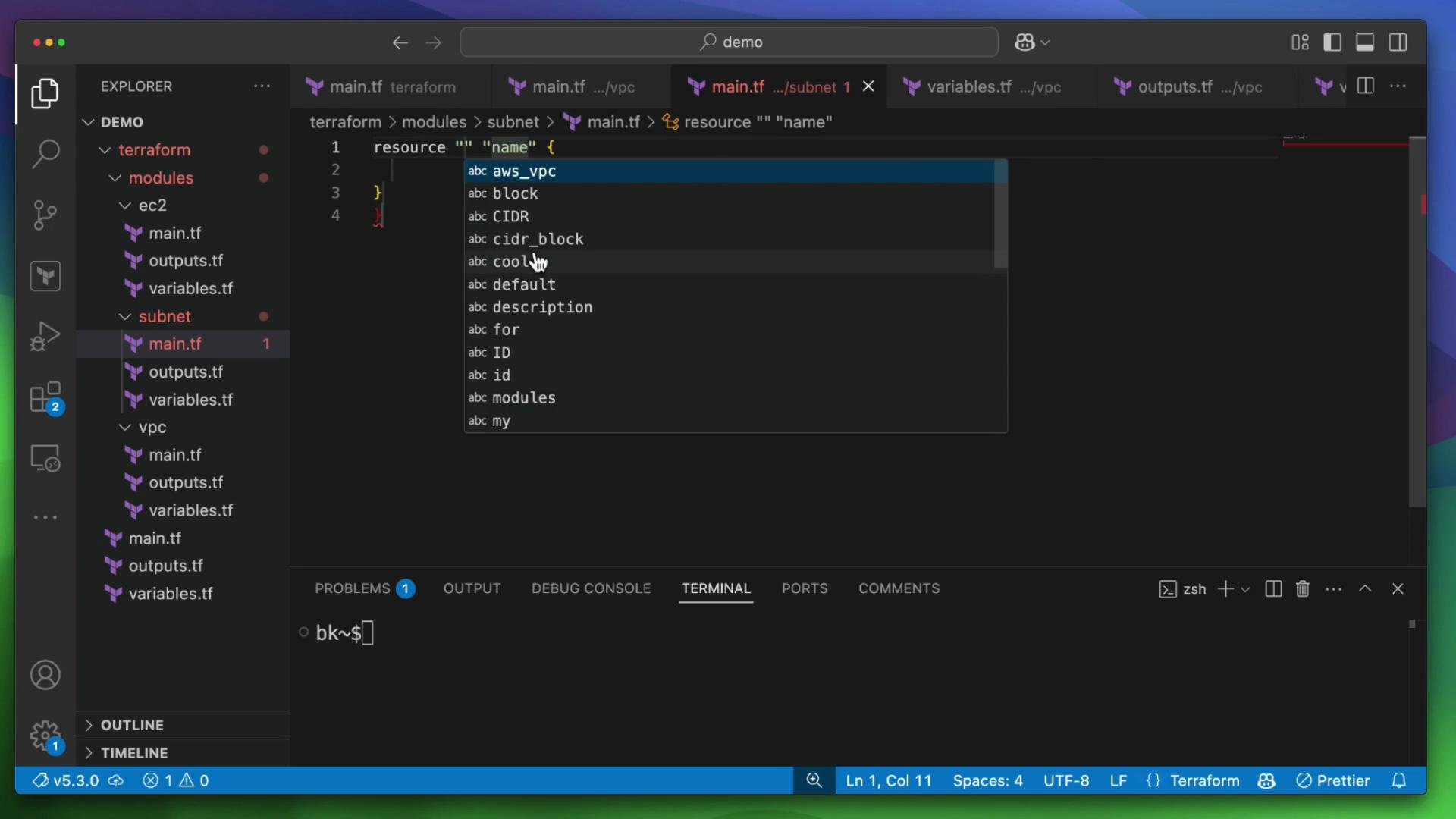Click Prettier status bar item
Screen dimensions: 1456x819
pyautogui.click(x=1332, y=780)
